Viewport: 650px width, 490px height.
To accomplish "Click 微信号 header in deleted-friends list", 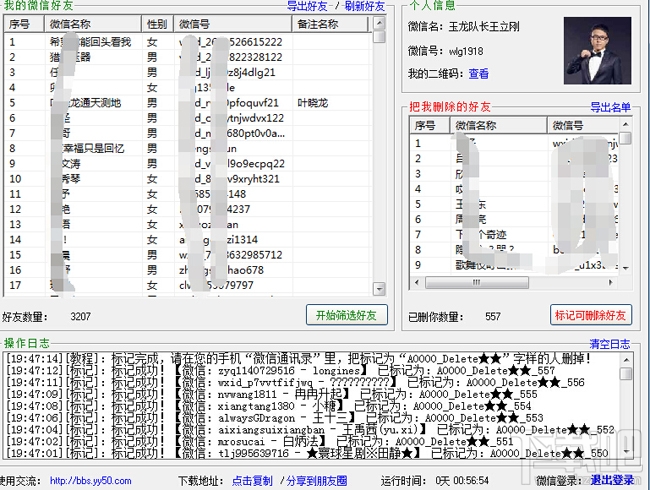I will pyautogui.click(x=583, y=125).
